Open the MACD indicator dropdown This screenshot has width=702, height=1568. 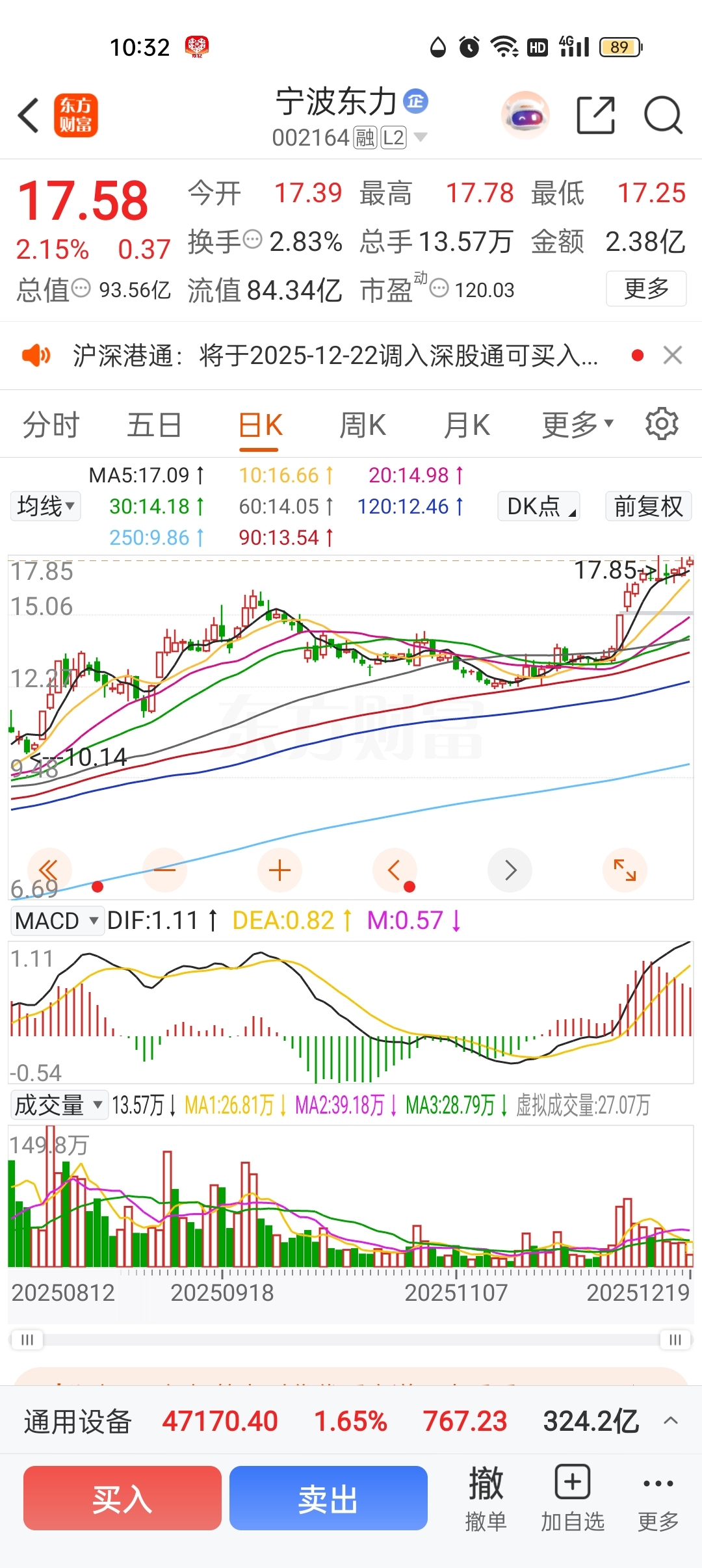tap(57, 921)
